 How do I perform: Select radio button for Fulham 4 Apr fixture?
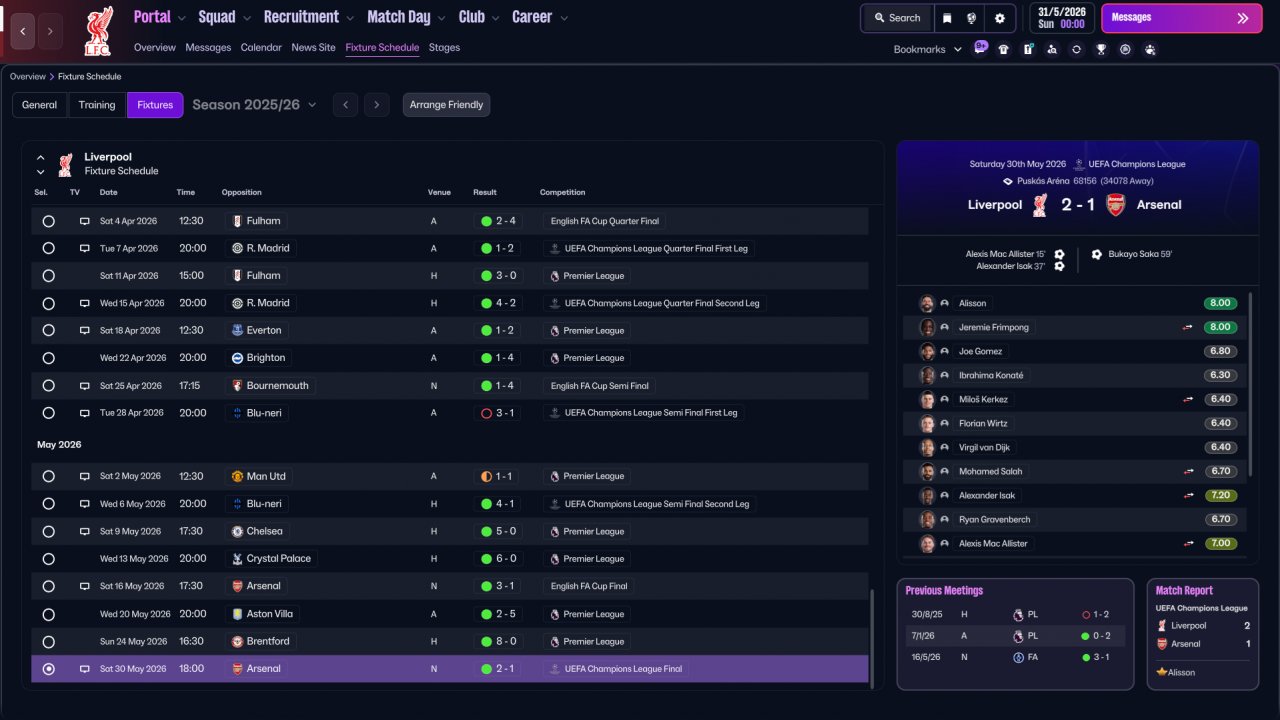click(48, 221)
